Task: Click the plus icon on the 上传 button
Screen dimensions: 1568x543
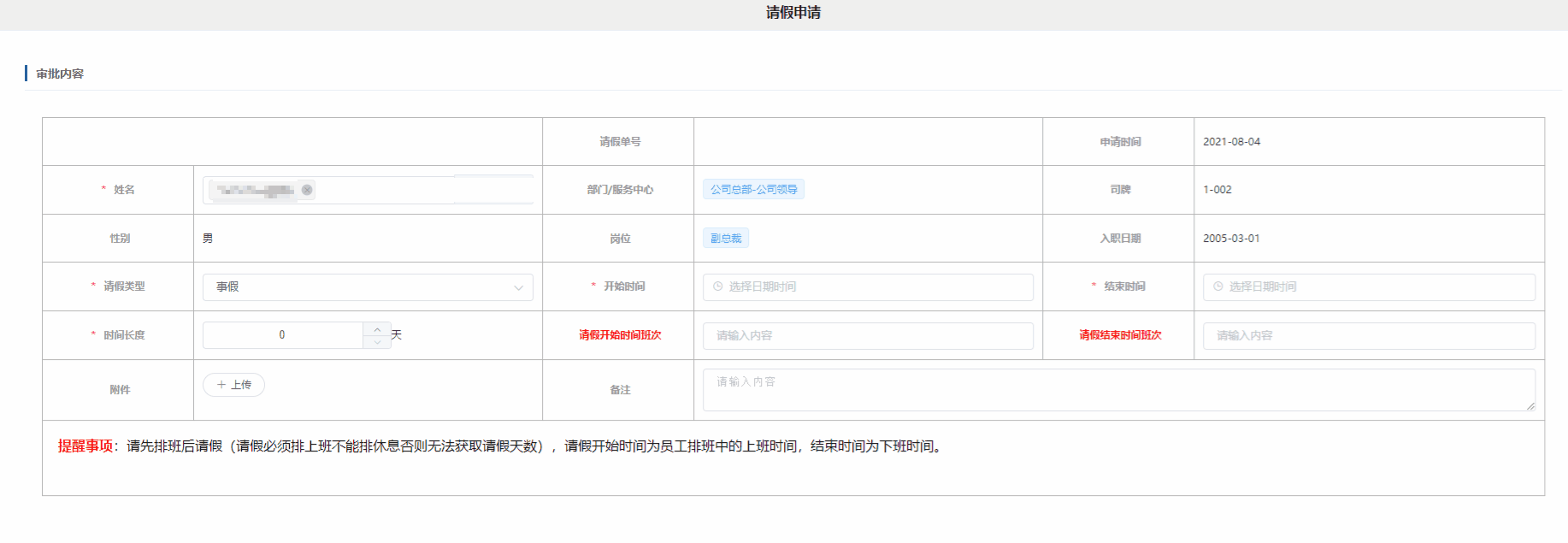Action: (221, 385)
